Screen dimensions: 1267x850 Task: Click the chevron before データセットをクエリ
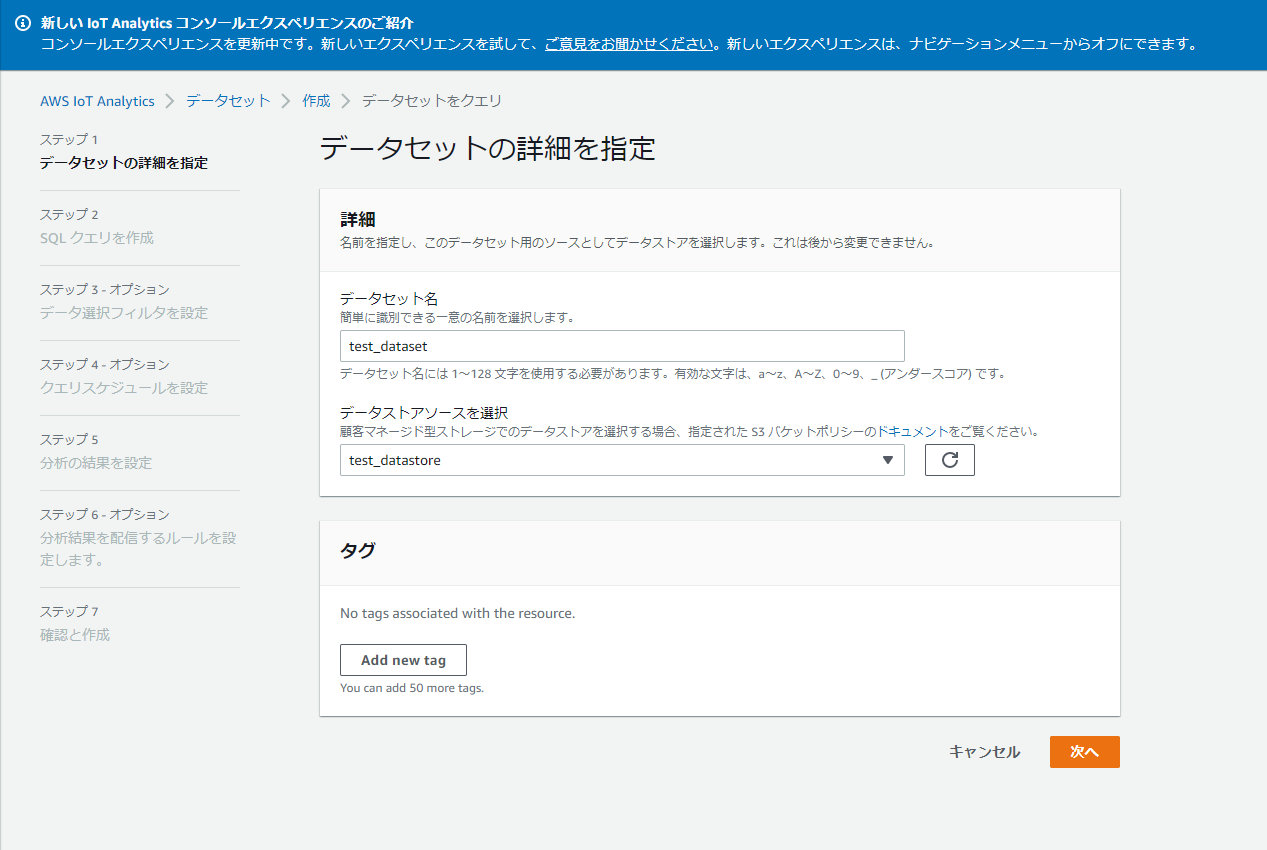[x=346, y=101]
